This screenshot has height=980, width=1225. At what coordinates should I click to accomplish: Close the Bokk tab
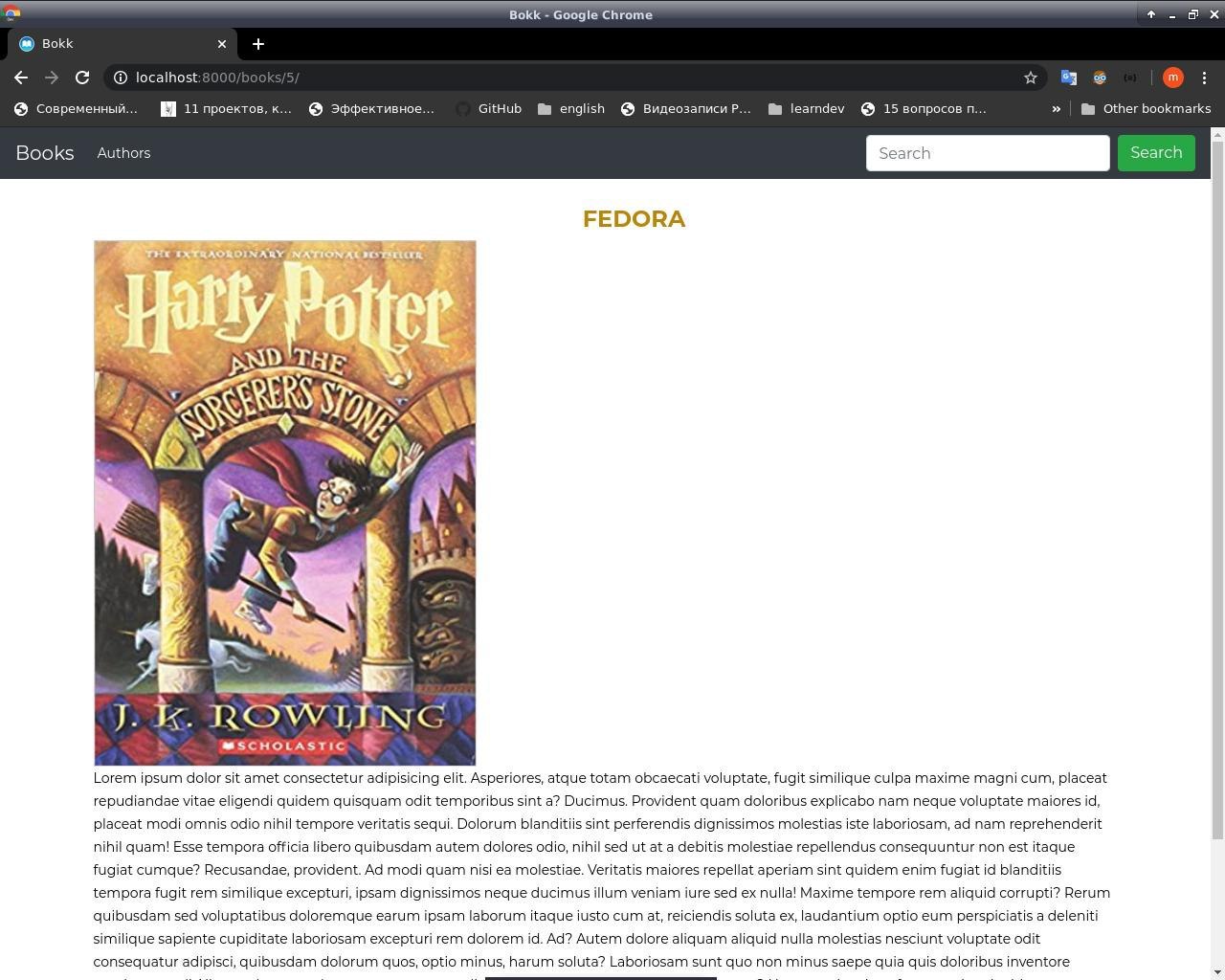tap(222, 43)
